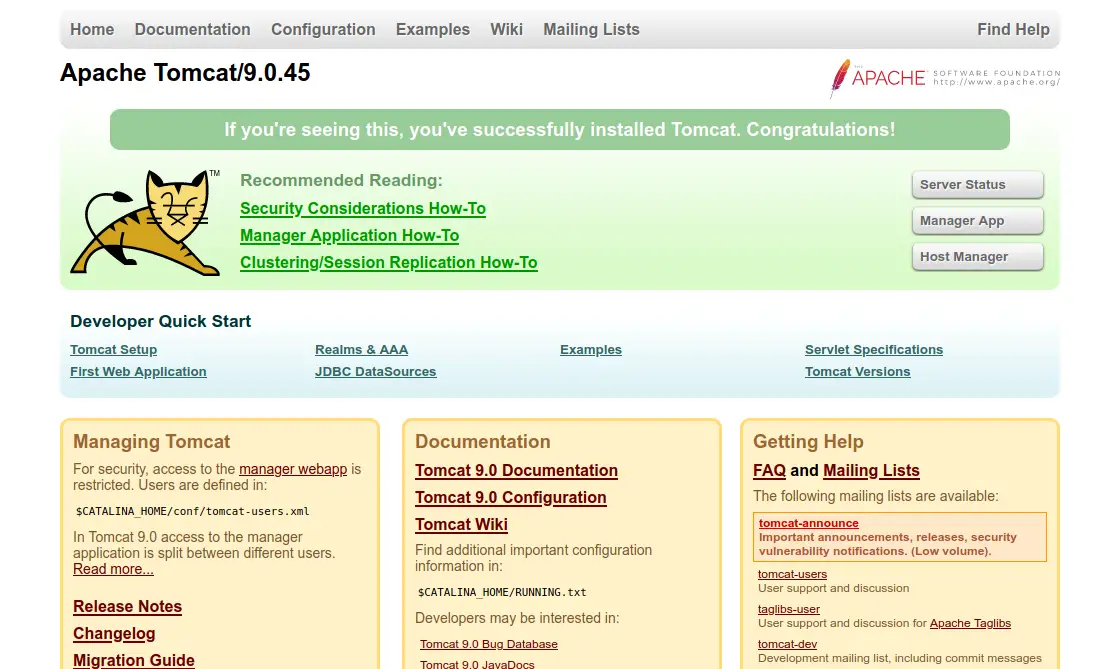Open Tomcat 9.0 Bug Database link
Viewport: 1120px width, 669px height.
pyautogui.click(x=489, y=644)
